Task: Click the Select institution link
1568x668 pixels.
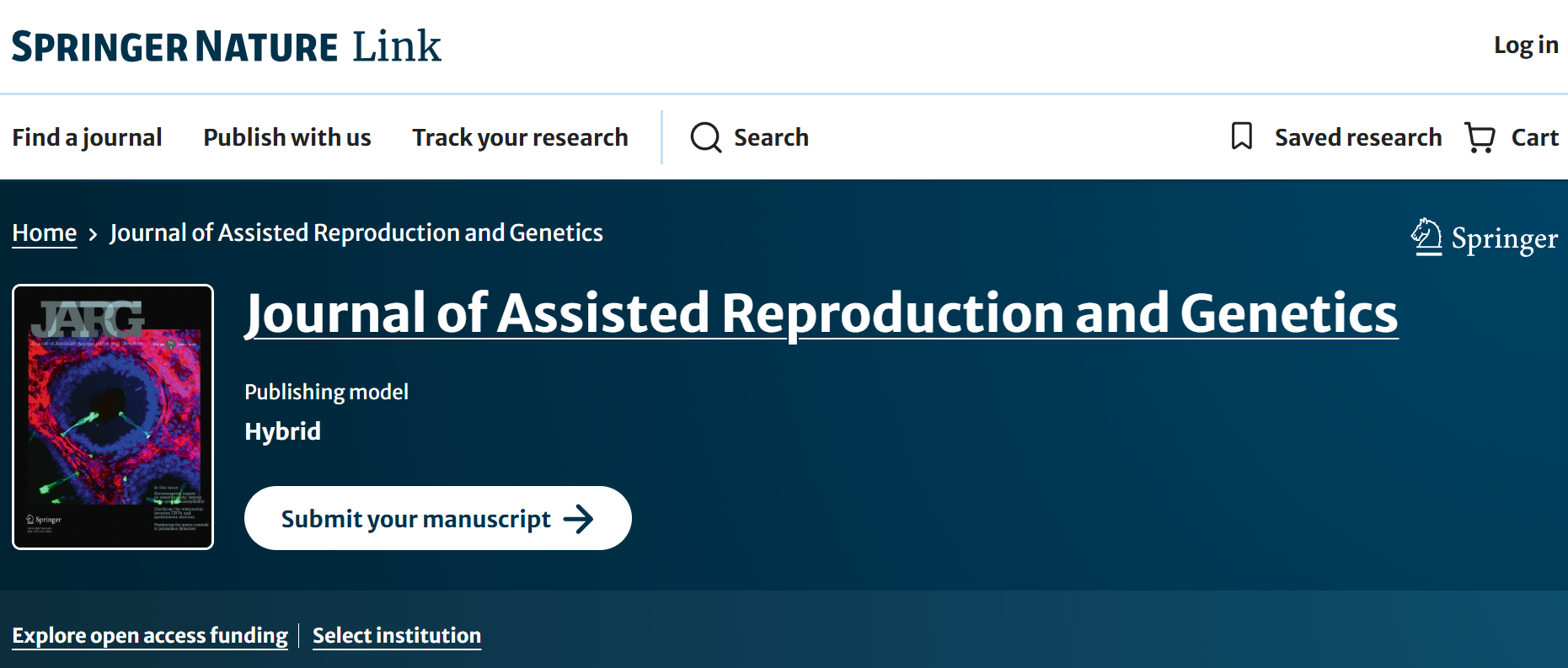Action: coord(397,635)
